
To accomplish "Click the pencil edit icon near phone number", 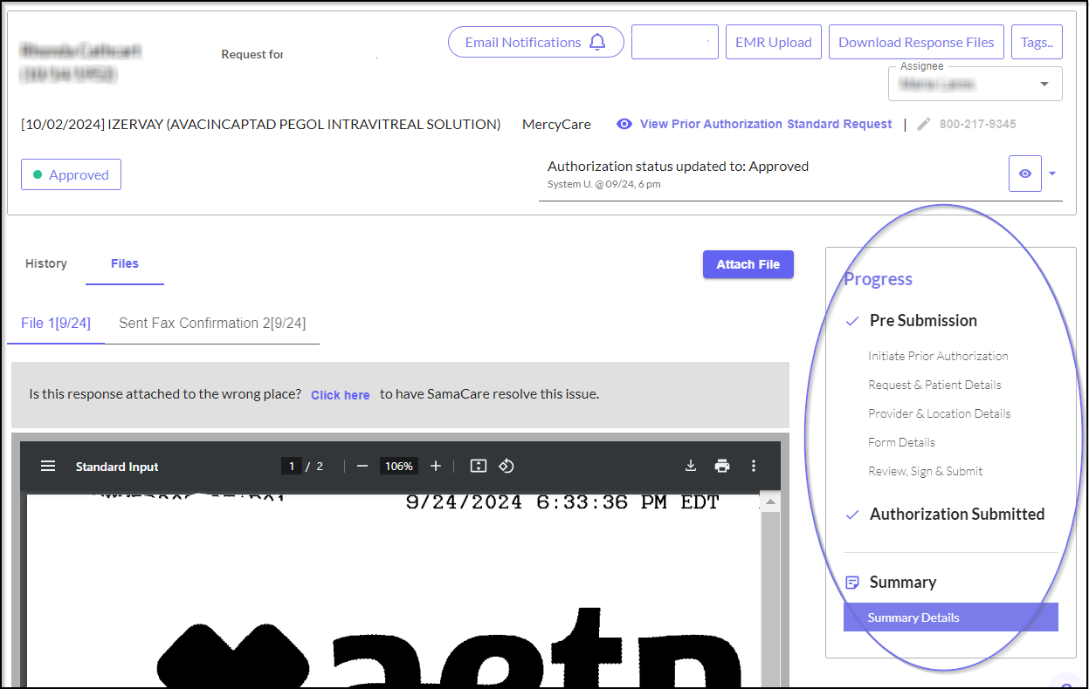I will pos(923,124).
